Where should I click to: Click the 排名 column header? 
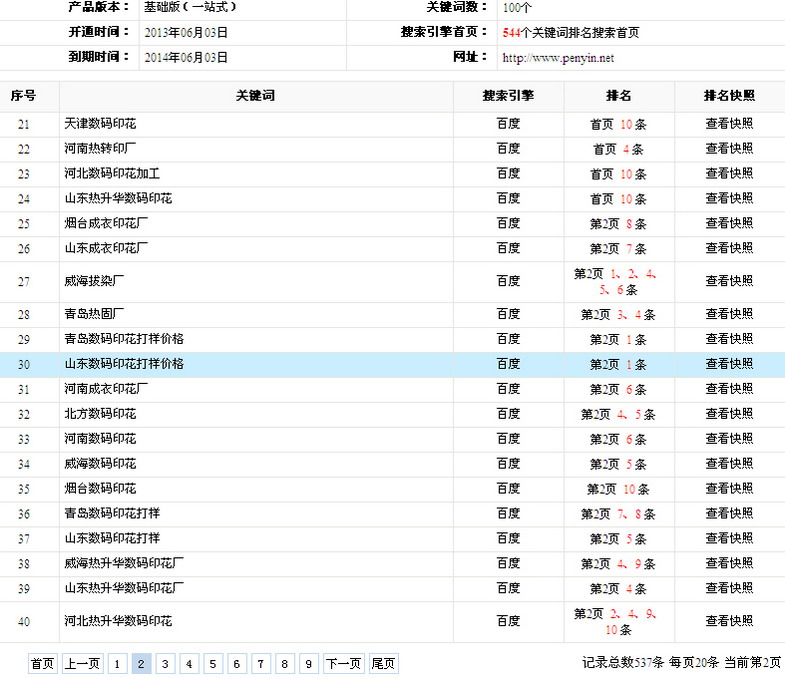[x=618, y=96]
